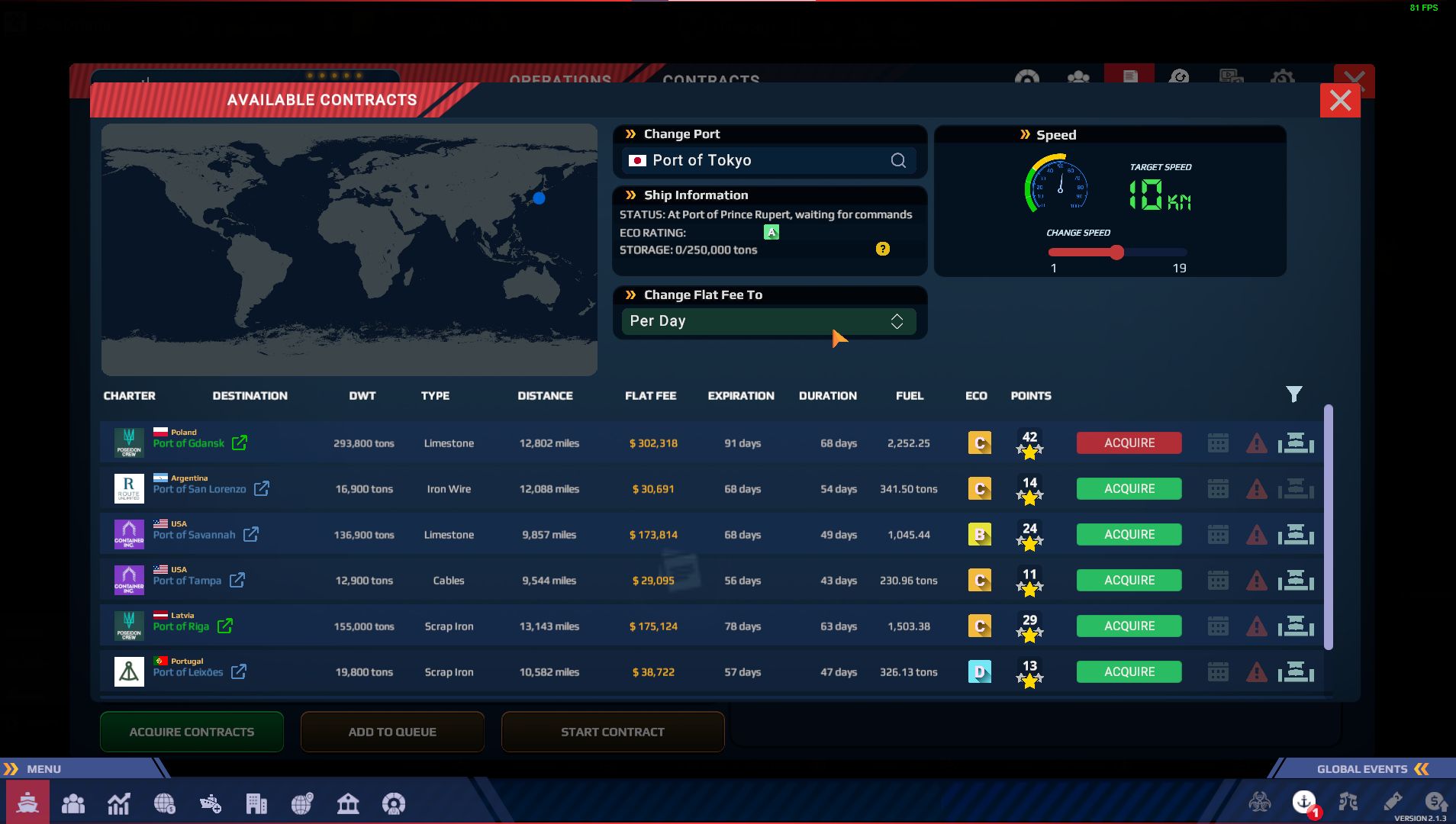Sort contracts by the DISTANCE column header

(x=545, y=396)
